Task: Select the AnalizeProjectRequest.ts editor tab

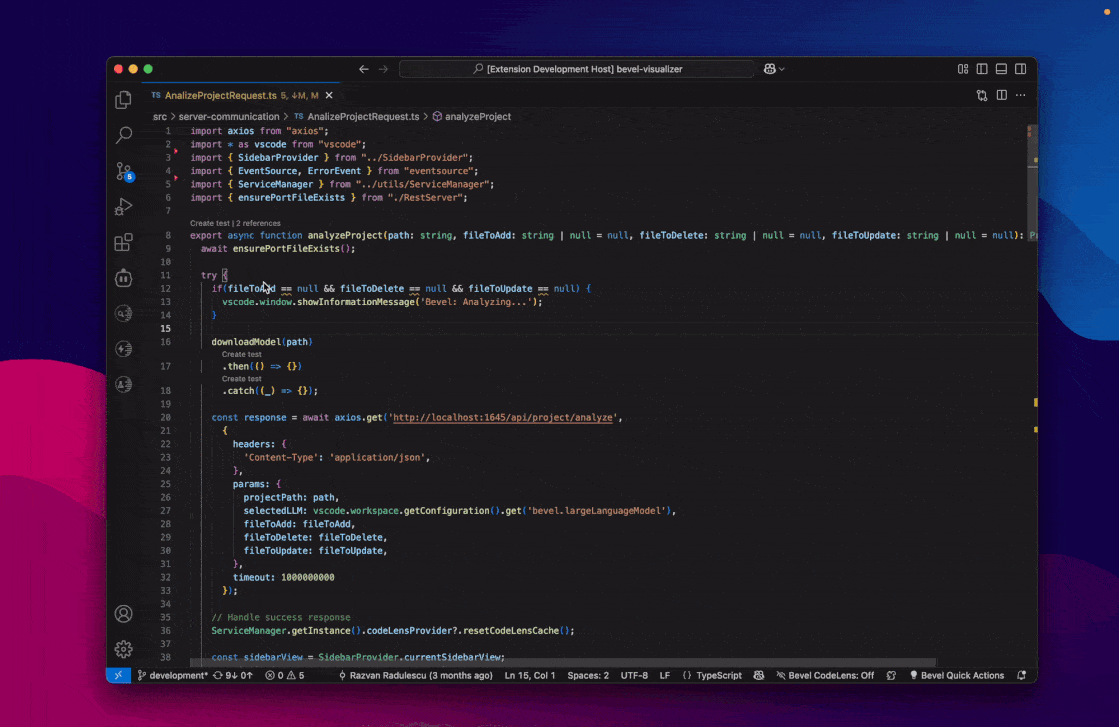Action: [x=221, y=95]
